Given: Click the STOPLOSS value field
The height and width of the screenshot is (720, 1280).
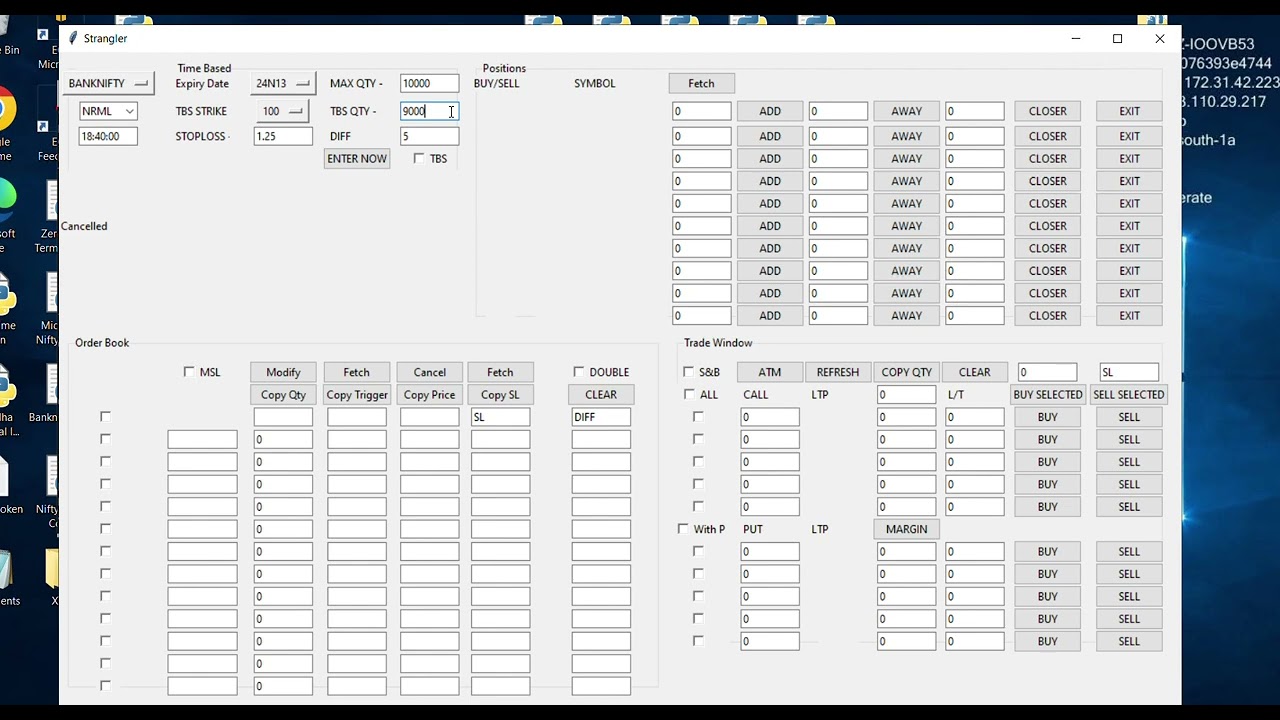Looking at the screenshot, I should (x=283, y=136).
